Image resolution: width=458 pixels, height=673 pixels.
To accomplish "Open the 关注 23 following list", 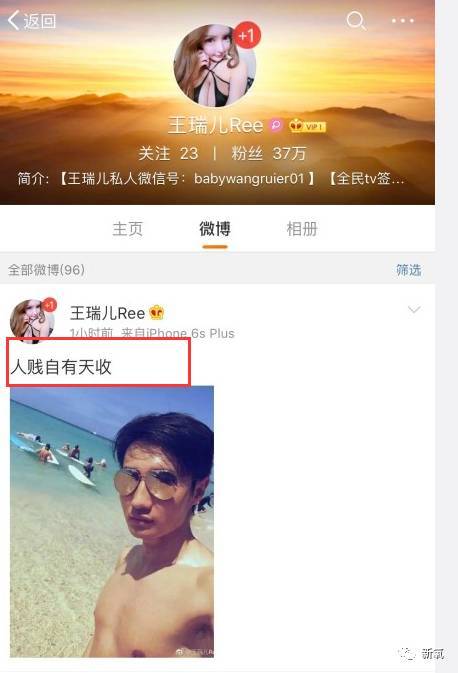I will click(x=168, y=153).
